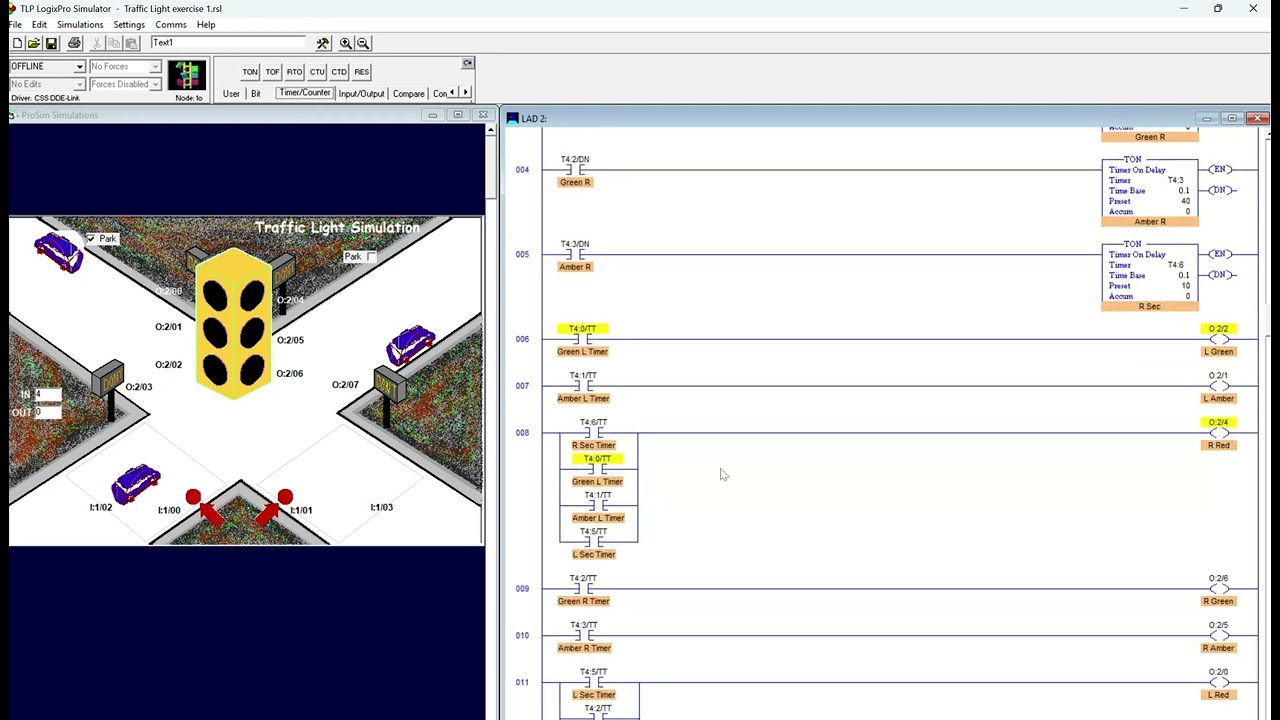
Task: Select the O:2/2 L Green output coil
Action: [1218, 340]
